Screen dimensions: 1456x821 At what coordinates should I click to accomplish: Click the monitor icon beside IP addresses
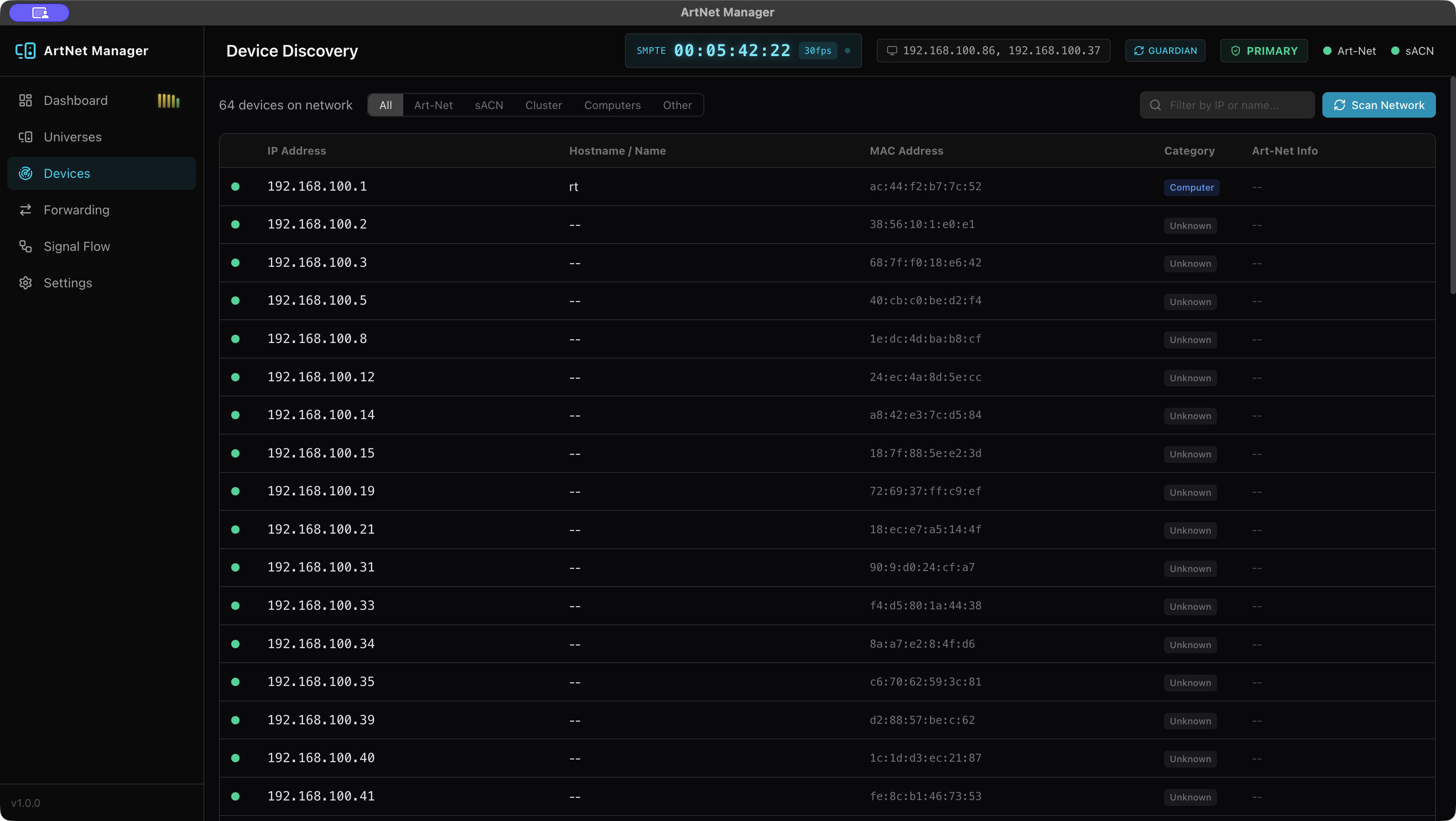(892, 51)
